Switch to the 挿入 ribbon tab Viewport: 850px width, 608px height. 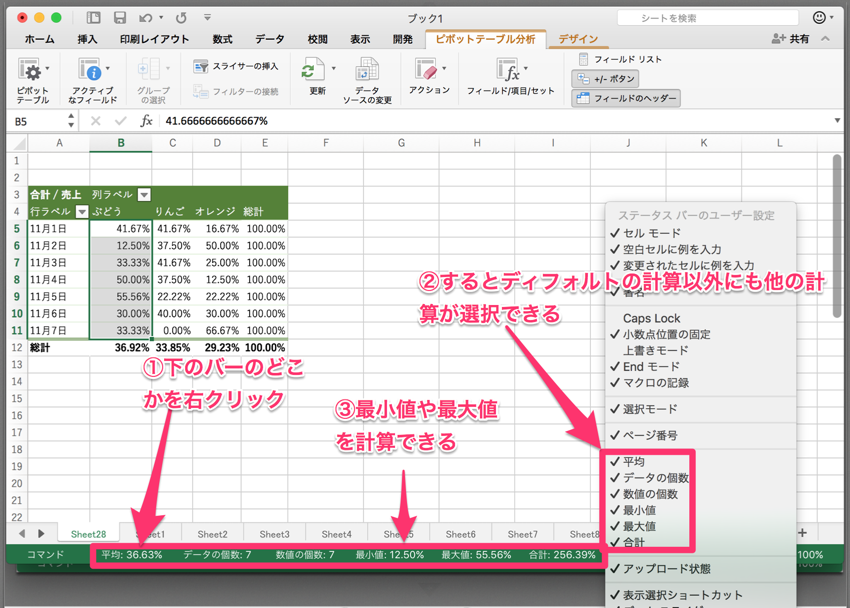(x=87, y=39)
